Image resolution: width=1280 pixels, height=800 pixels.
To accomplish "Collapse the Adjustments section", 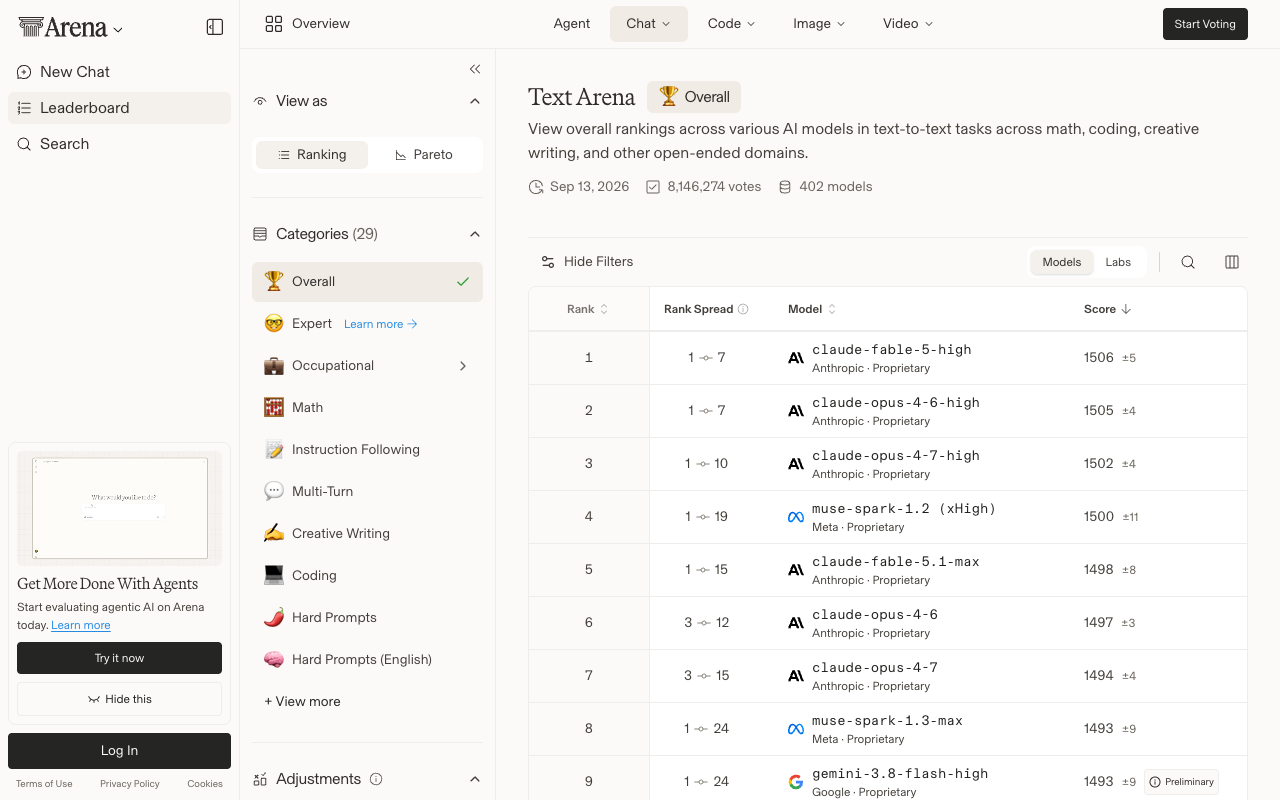I will click(x=475, y=779).
